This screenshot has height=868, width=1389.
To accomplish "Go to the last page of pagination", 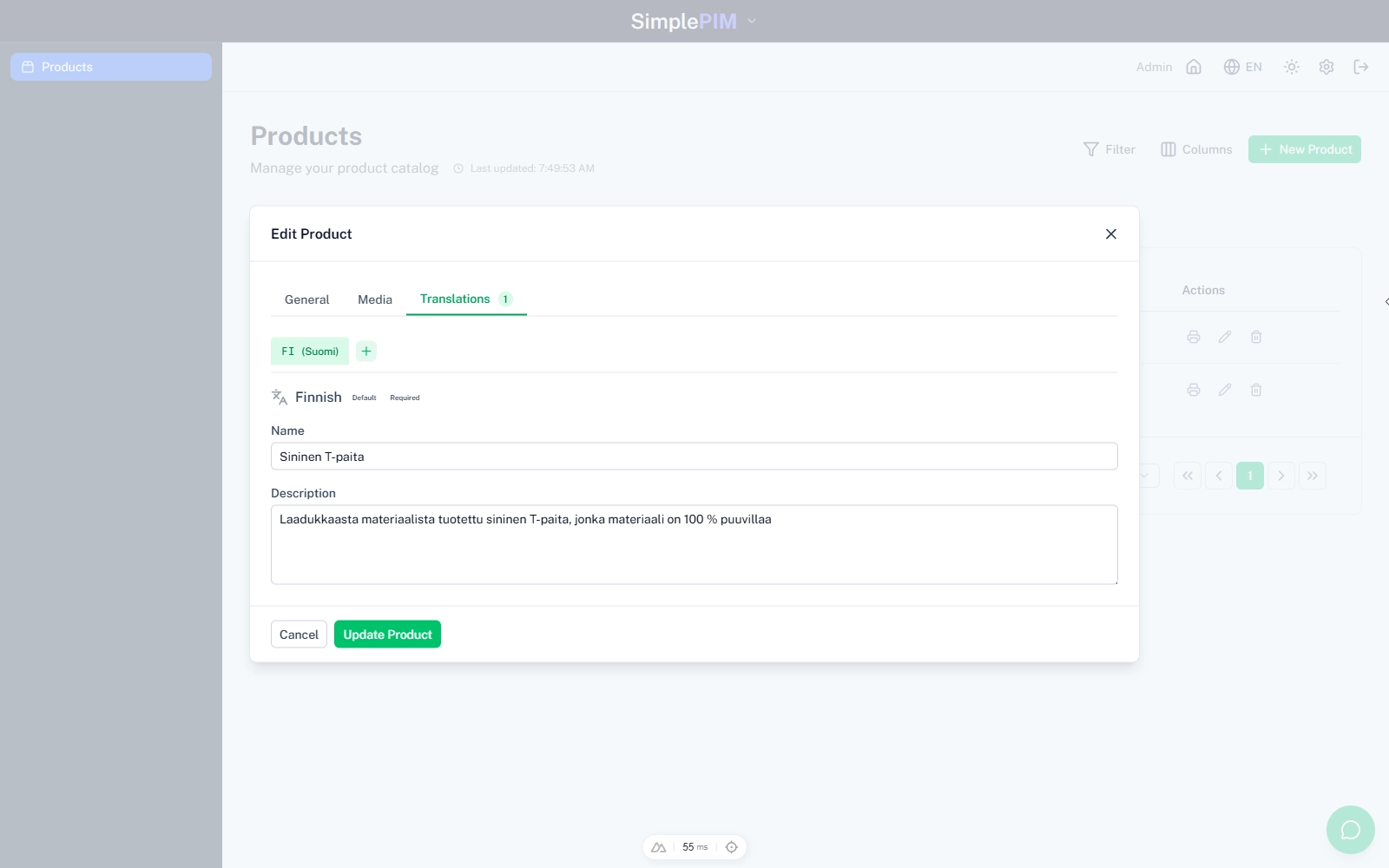I will [1313, 476].
